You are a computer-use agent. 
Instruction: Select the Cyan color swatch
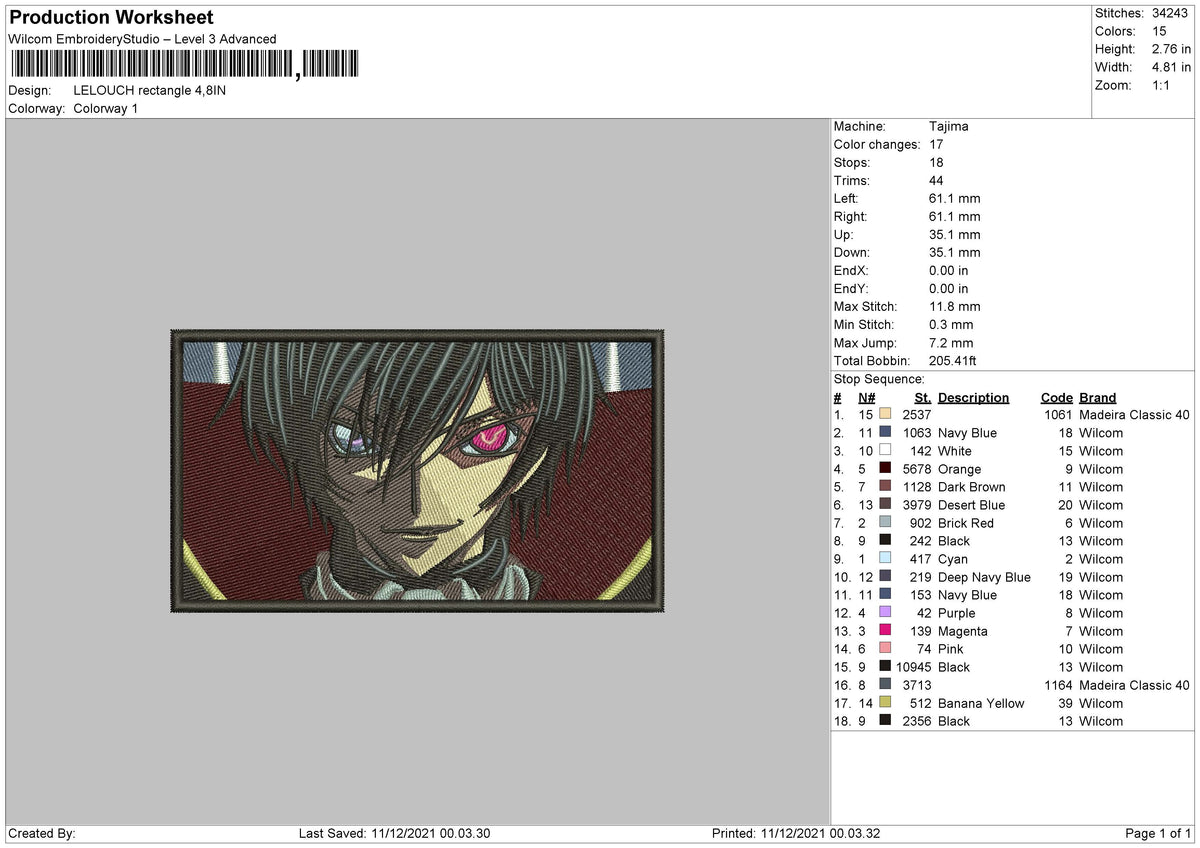885,559
